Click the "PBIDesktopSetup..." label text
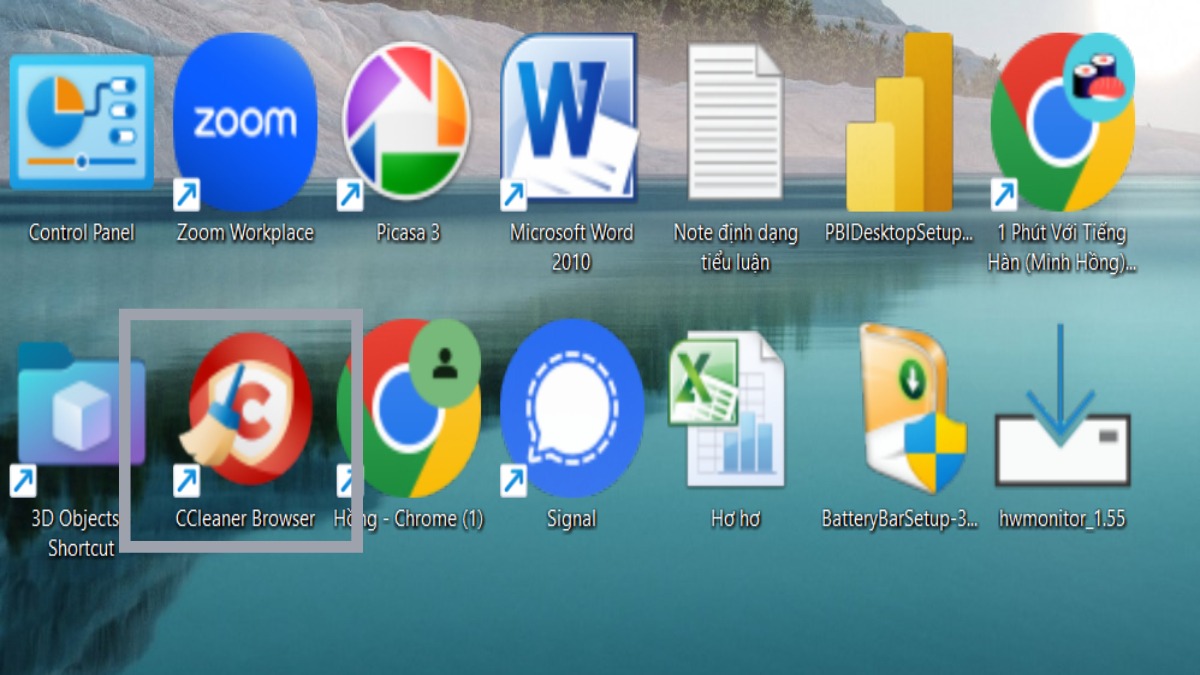Screen dimensions: 1200x675 (x=899, y=233)
